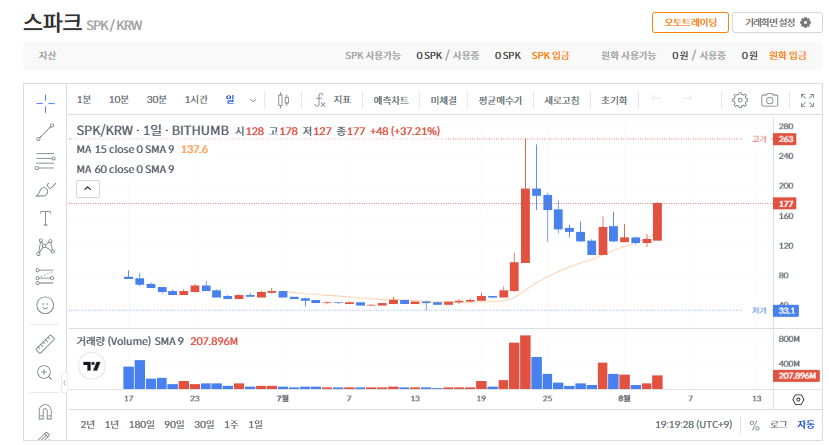Set the date range to 30일

(x=204, y=424)
